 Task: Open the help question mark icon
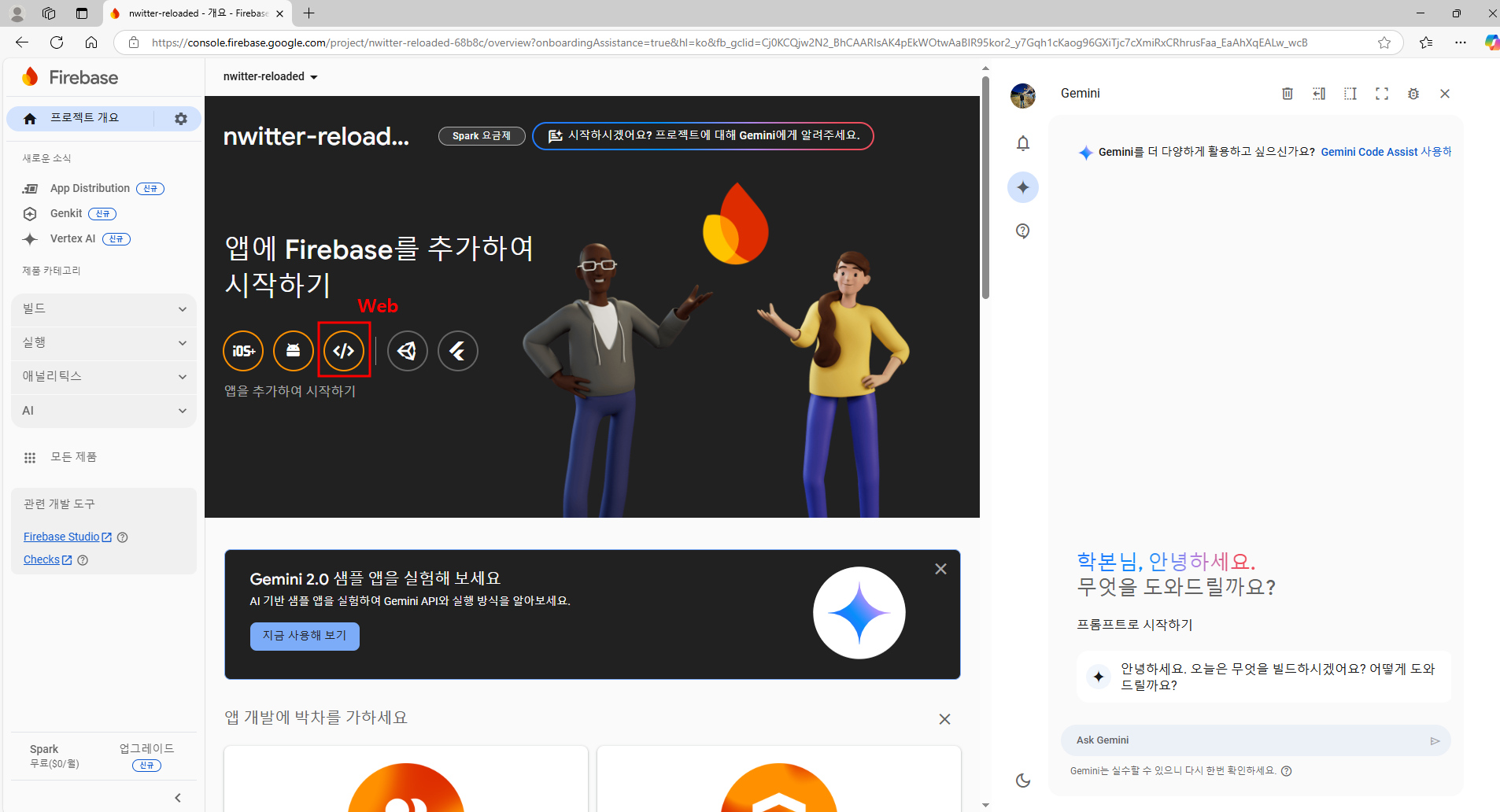click(x=1023, y=231)
